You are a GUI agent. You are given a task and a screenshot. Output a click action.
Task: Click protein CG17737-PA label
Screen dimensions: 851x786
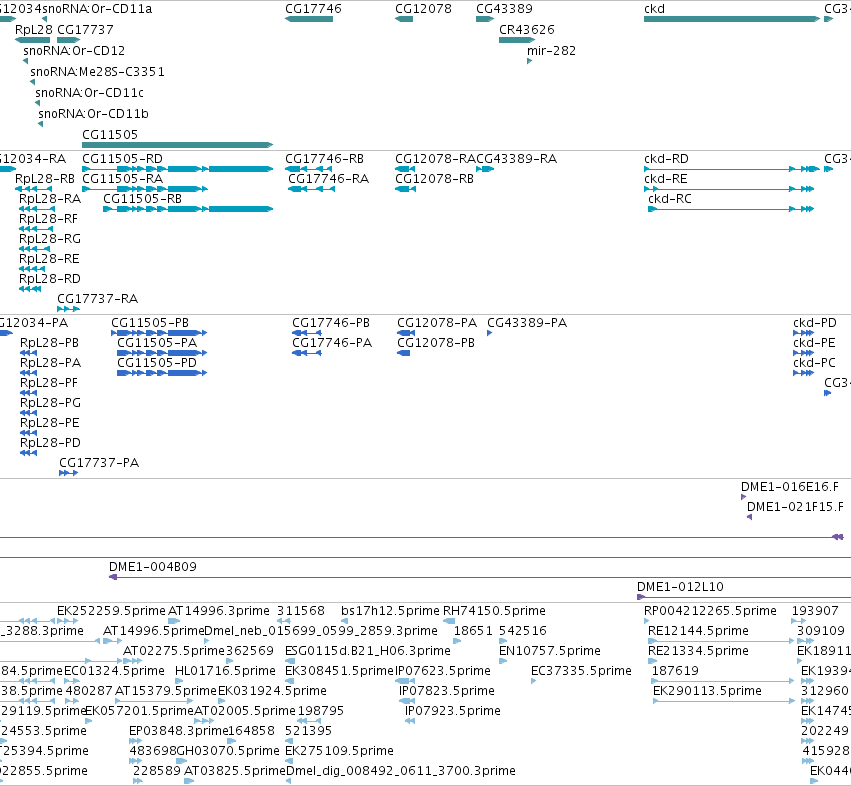[99, 463]
